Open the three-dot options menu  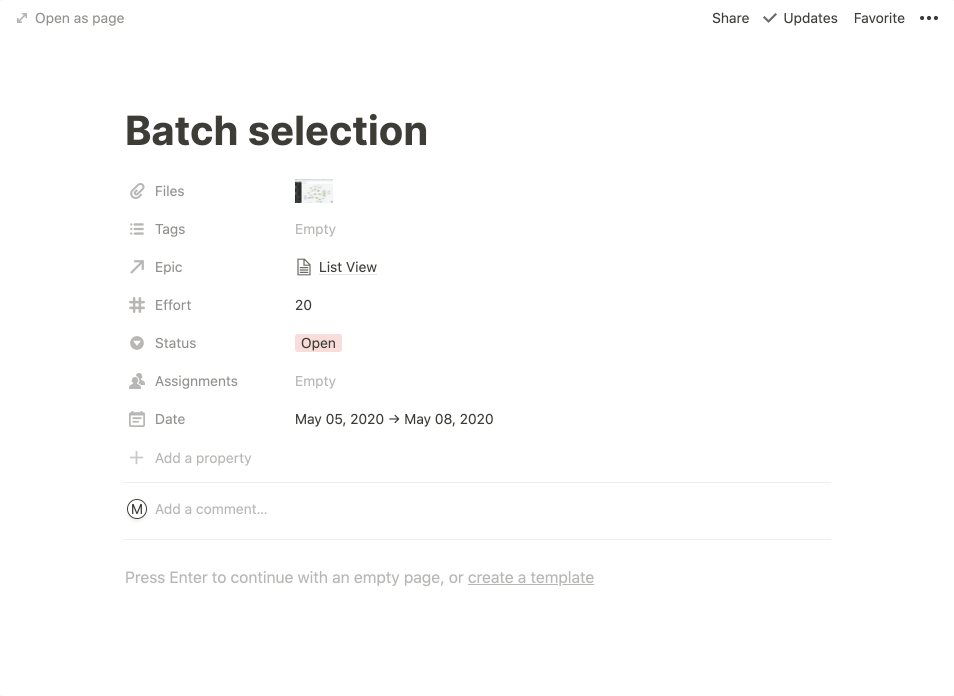click(x=928, y=18)
